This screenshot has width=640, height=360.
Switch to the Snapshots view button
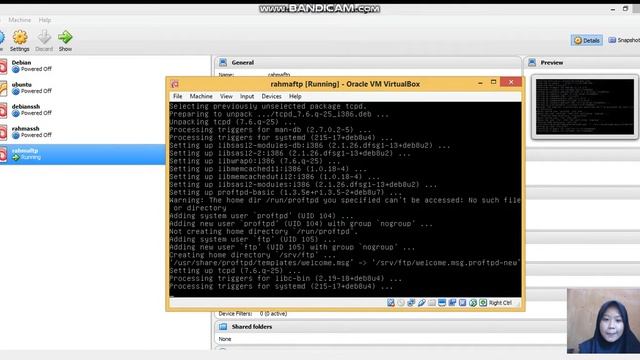[624, 40]
